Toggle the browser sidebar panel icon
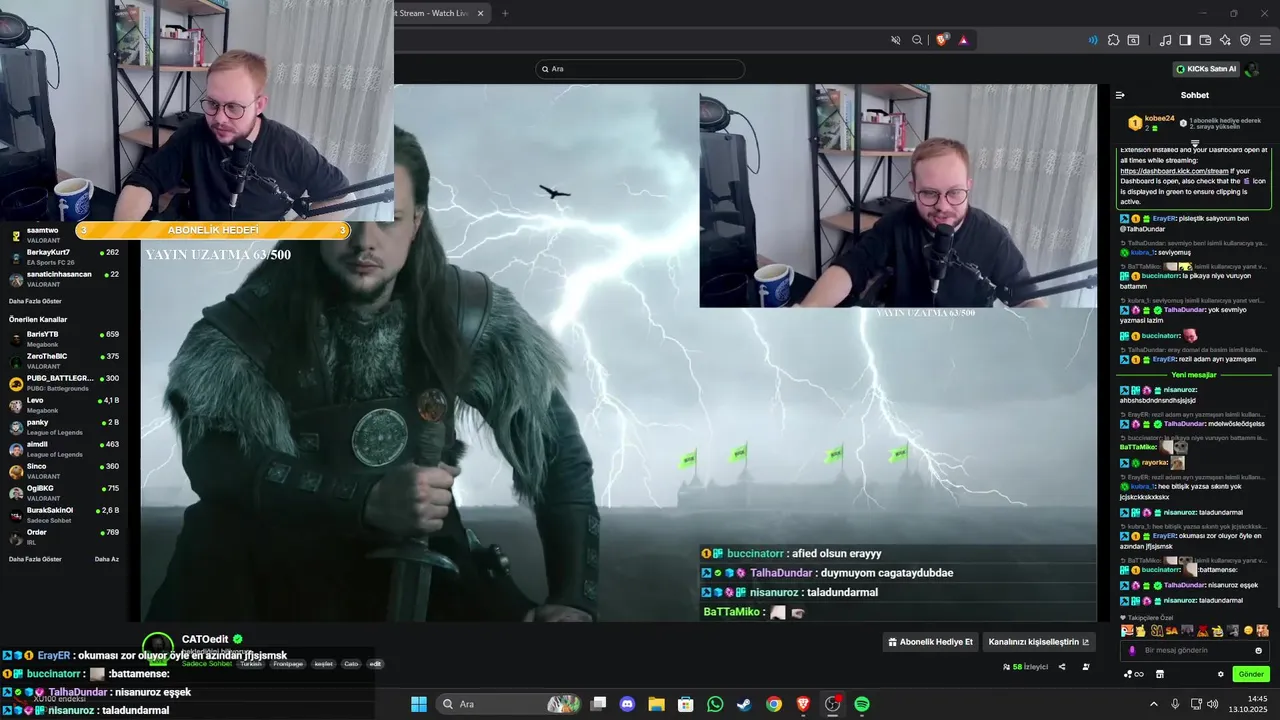Image resolution: width=1280 pixels, height=720 pixels. click(1185, 40)
